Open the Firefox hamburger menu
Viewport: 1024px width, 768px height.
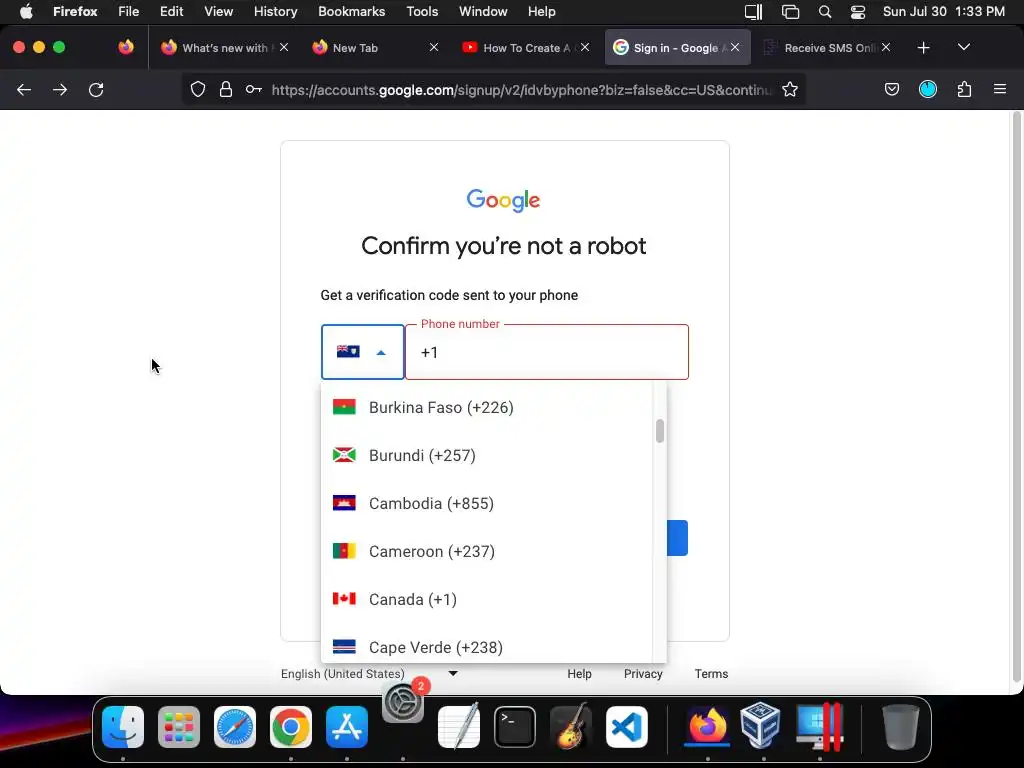pos(1000,89)
